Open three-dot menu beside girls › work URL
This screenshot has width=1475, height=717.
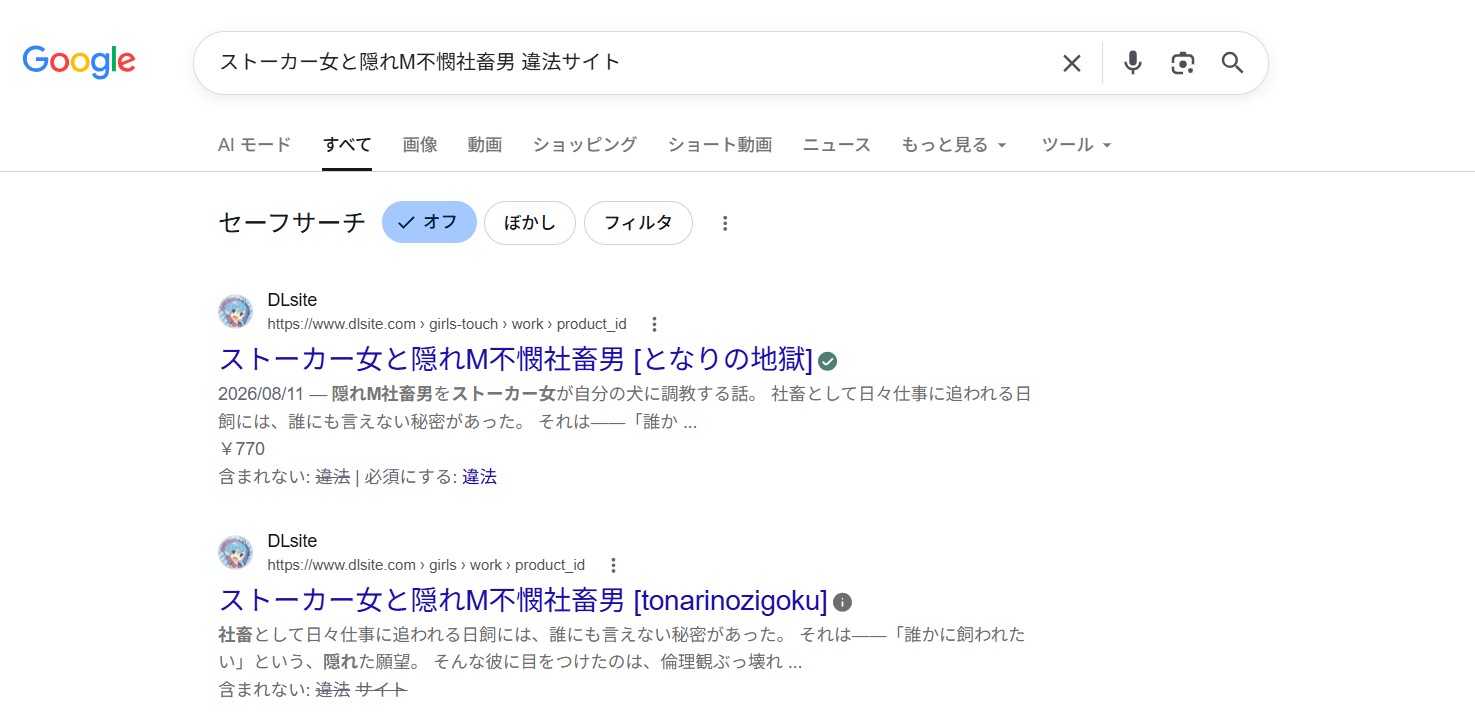[x=613, y=565]
